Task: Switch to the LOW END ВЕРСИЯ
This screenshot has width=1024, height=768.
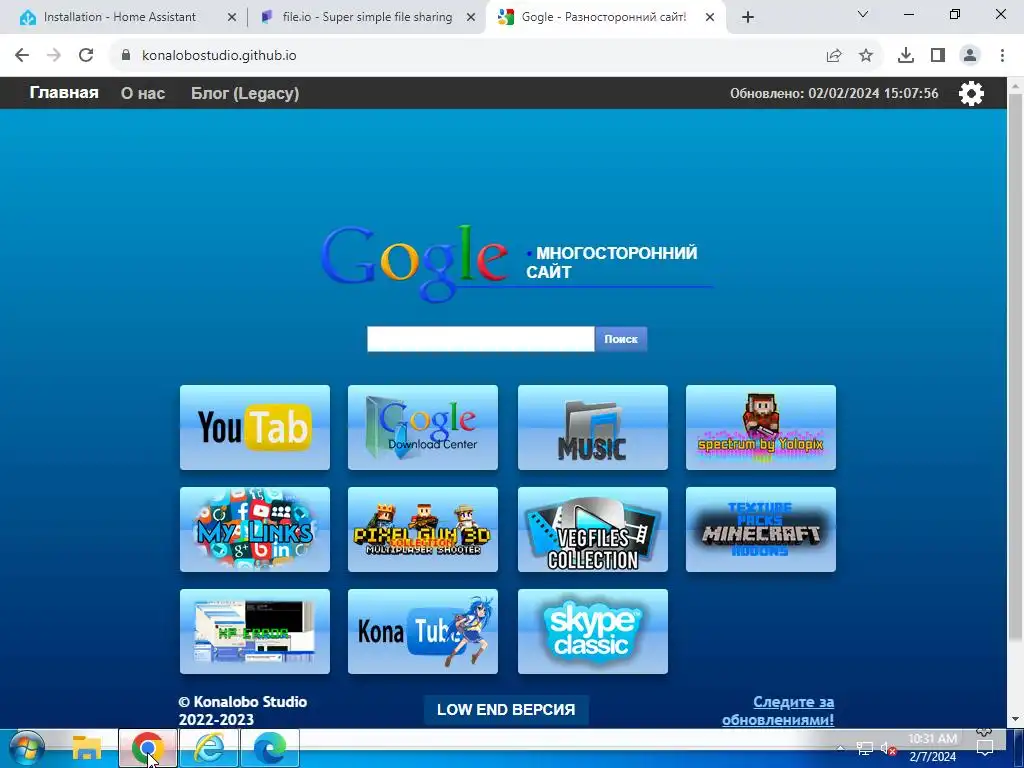Action: tap(506, 710)
